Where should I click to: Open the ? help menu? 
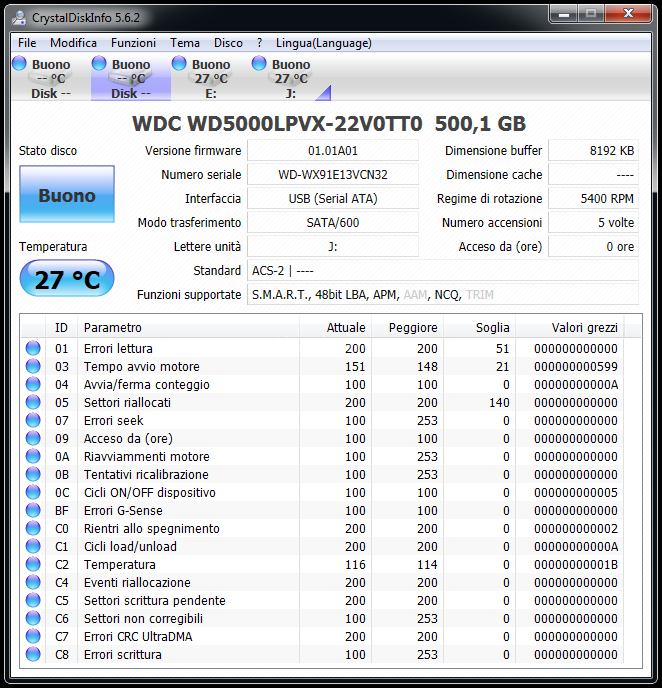point(259,43)
